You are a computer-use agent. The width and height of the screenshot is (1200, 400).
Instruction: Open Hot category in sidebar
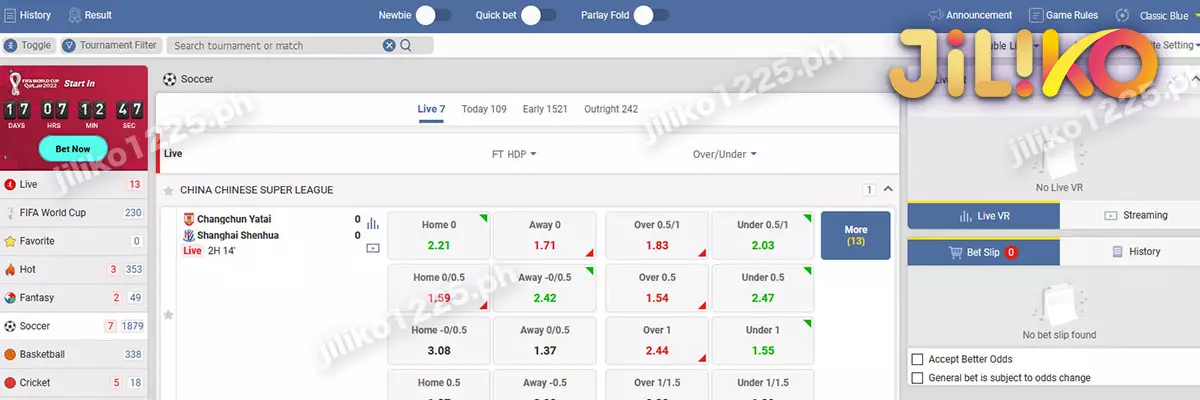[74, 269]
